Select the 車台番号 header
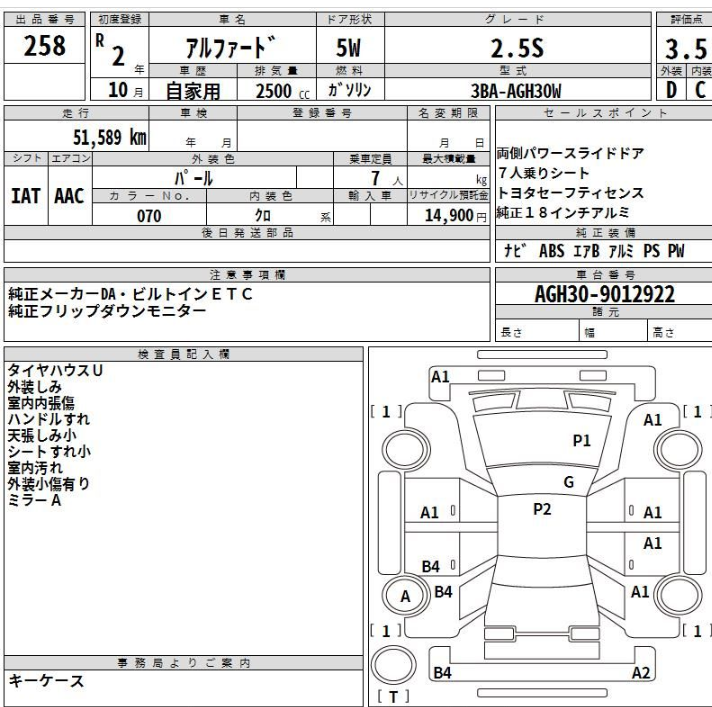712x707 pixels. [605, 275]
